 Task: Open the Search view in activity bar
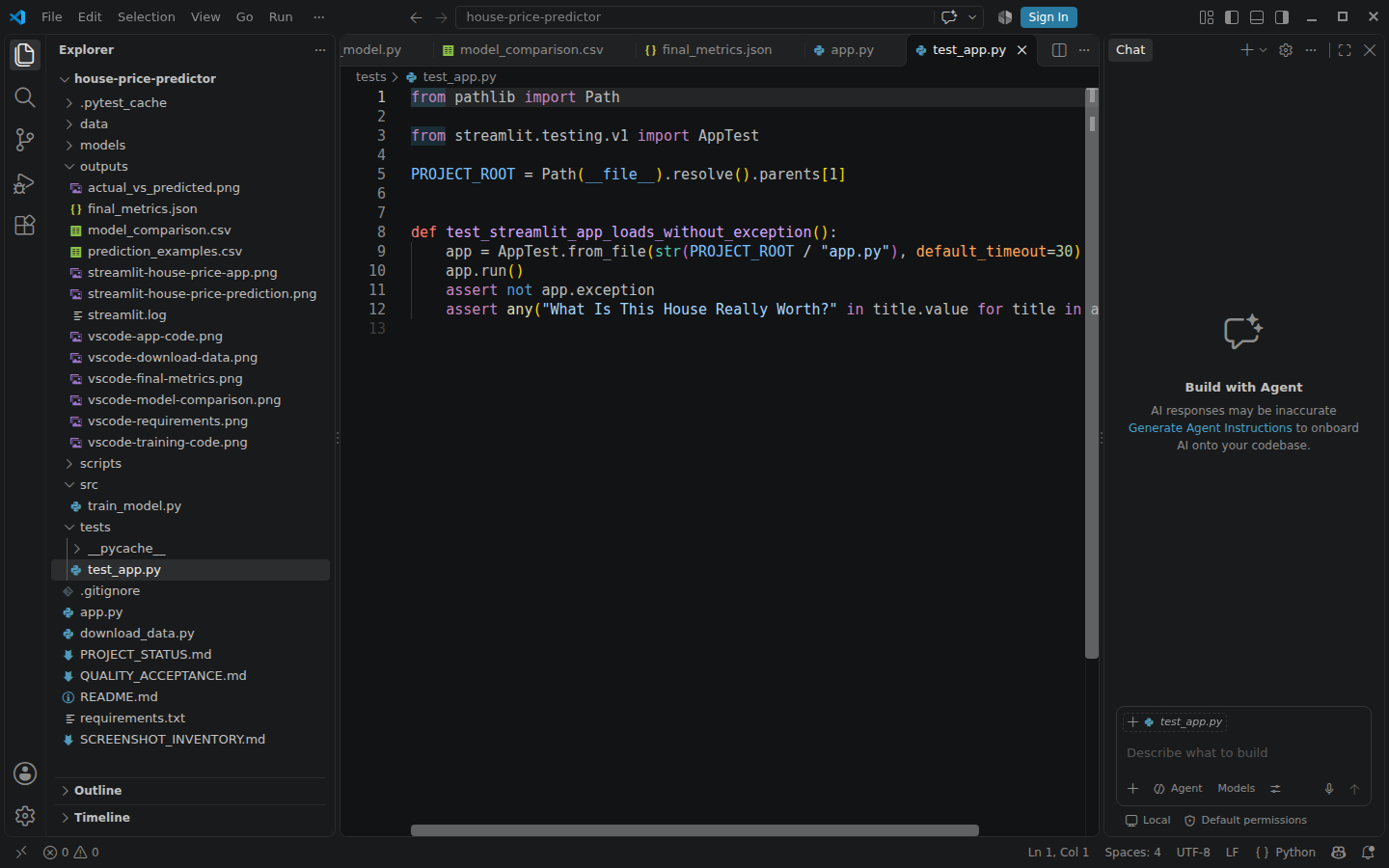tap(25, 97)
